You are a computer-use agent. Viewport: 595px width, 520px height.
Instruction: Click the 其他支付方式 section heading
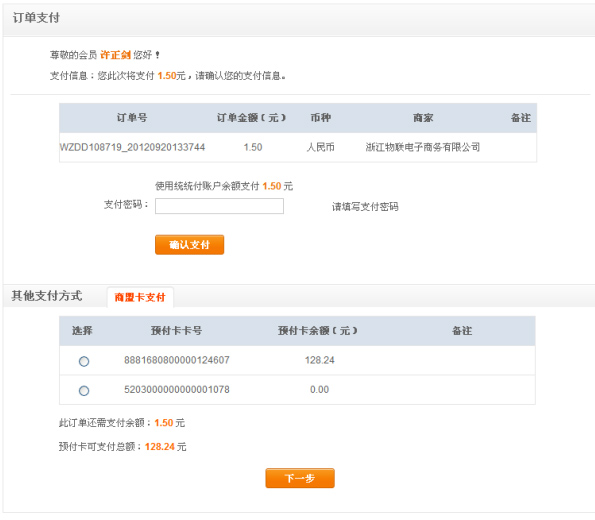tap(47, 296)
